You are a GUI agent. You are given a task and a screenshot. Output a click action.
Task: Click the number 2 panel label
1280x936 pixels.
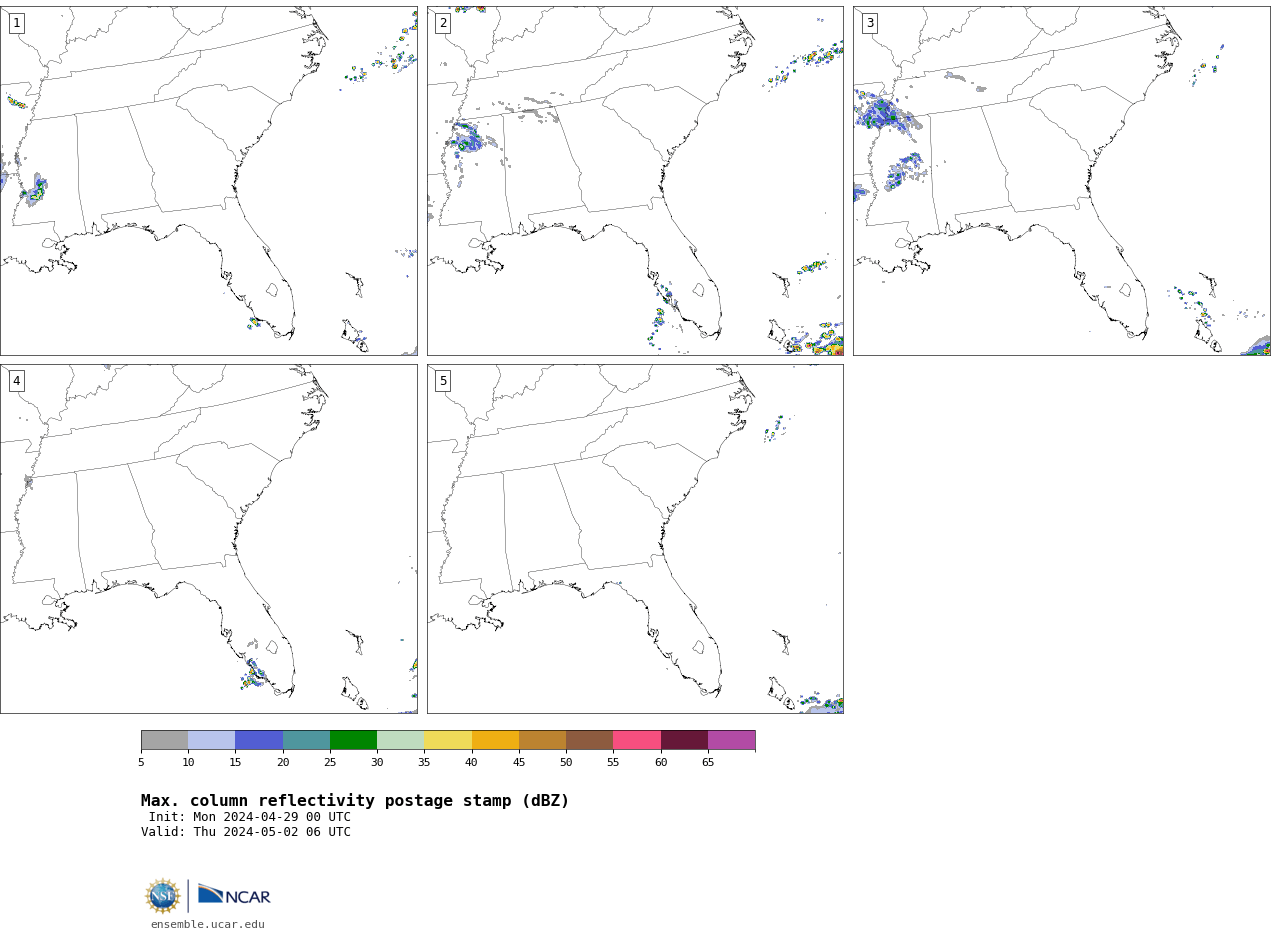[x=443, y=23]
